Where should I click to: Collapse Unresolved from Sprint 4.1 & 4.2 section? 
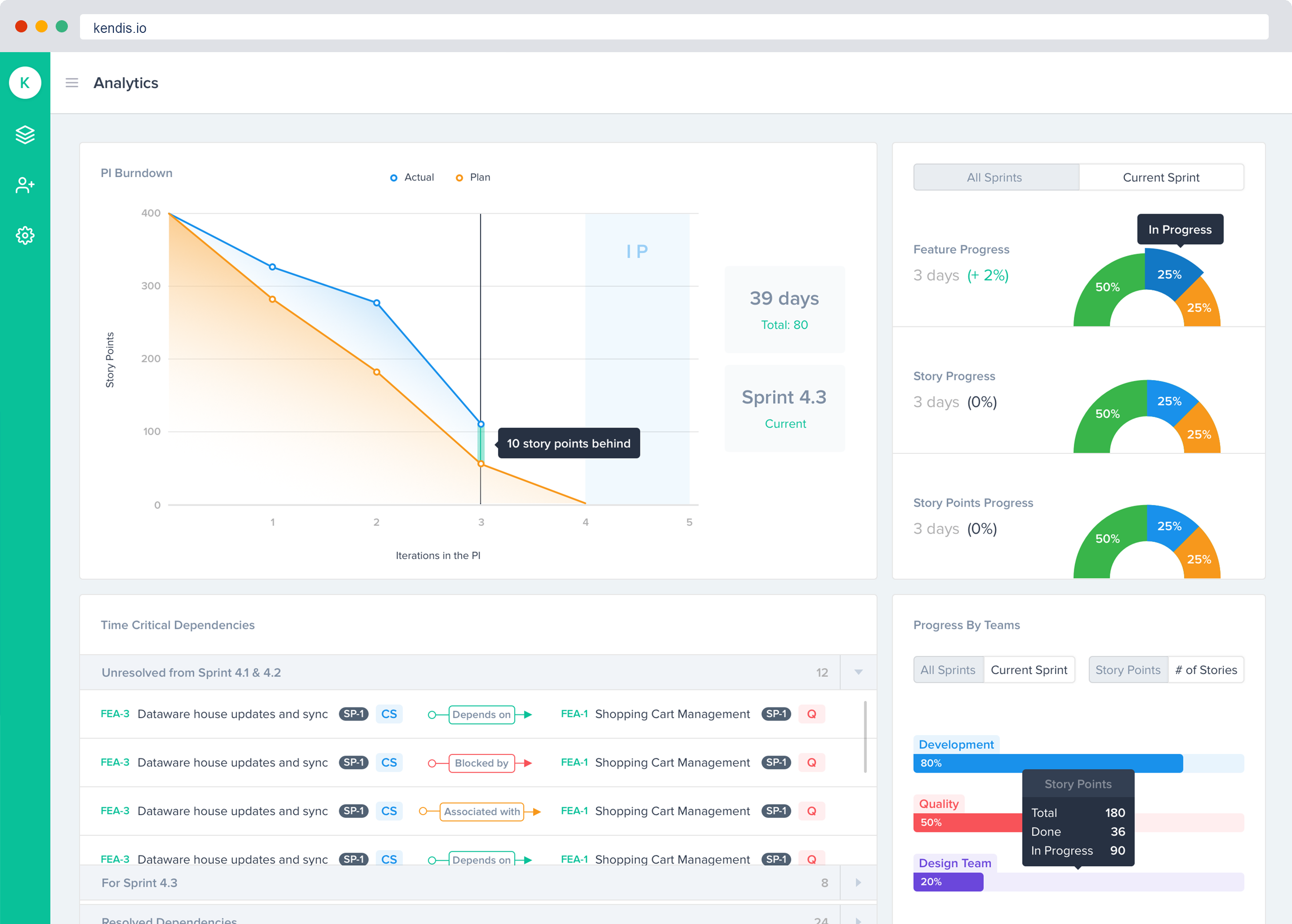tap(858, 673)
